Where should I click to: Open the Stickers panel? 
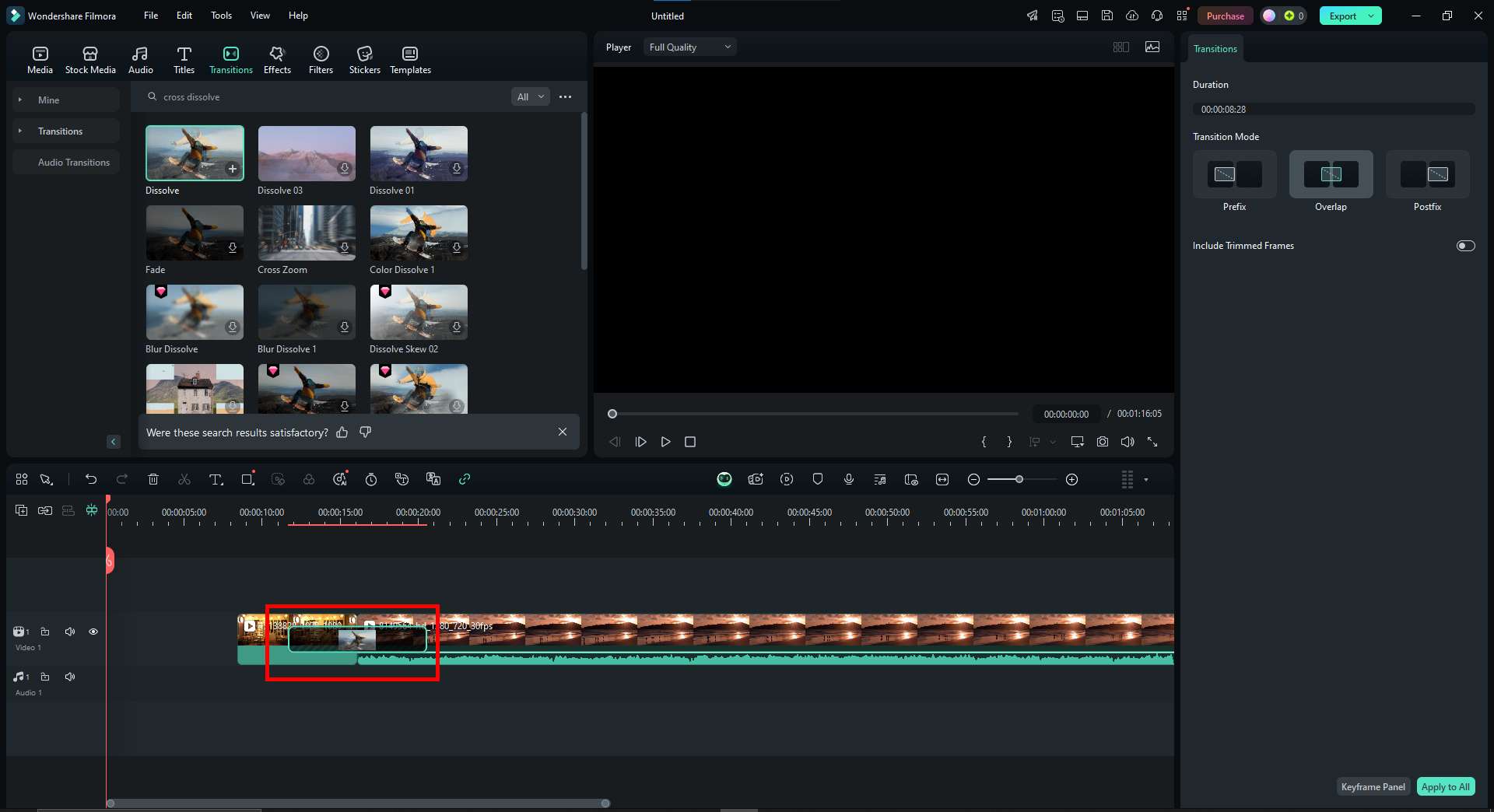pos(364,60)
